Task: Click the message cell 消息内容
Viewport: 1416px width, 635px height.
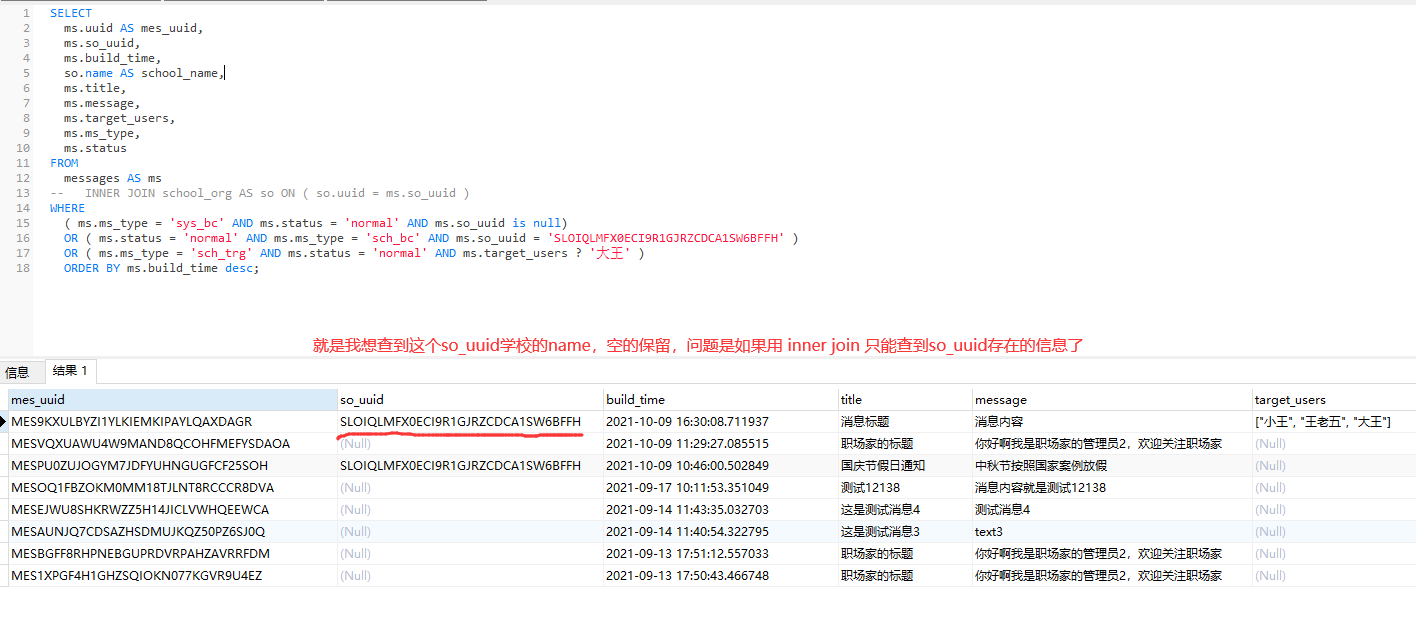Action: (1112, 421)
